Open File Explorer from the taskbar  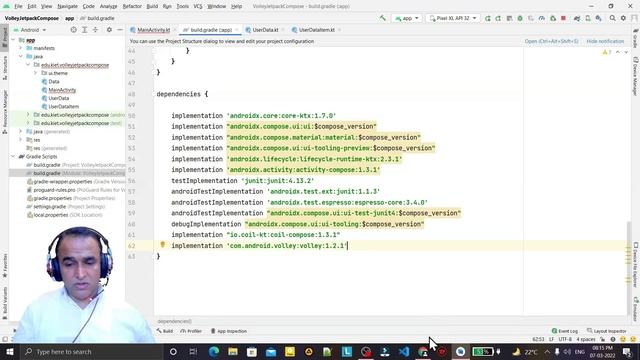pyautogui.click(x=233, y=351)
